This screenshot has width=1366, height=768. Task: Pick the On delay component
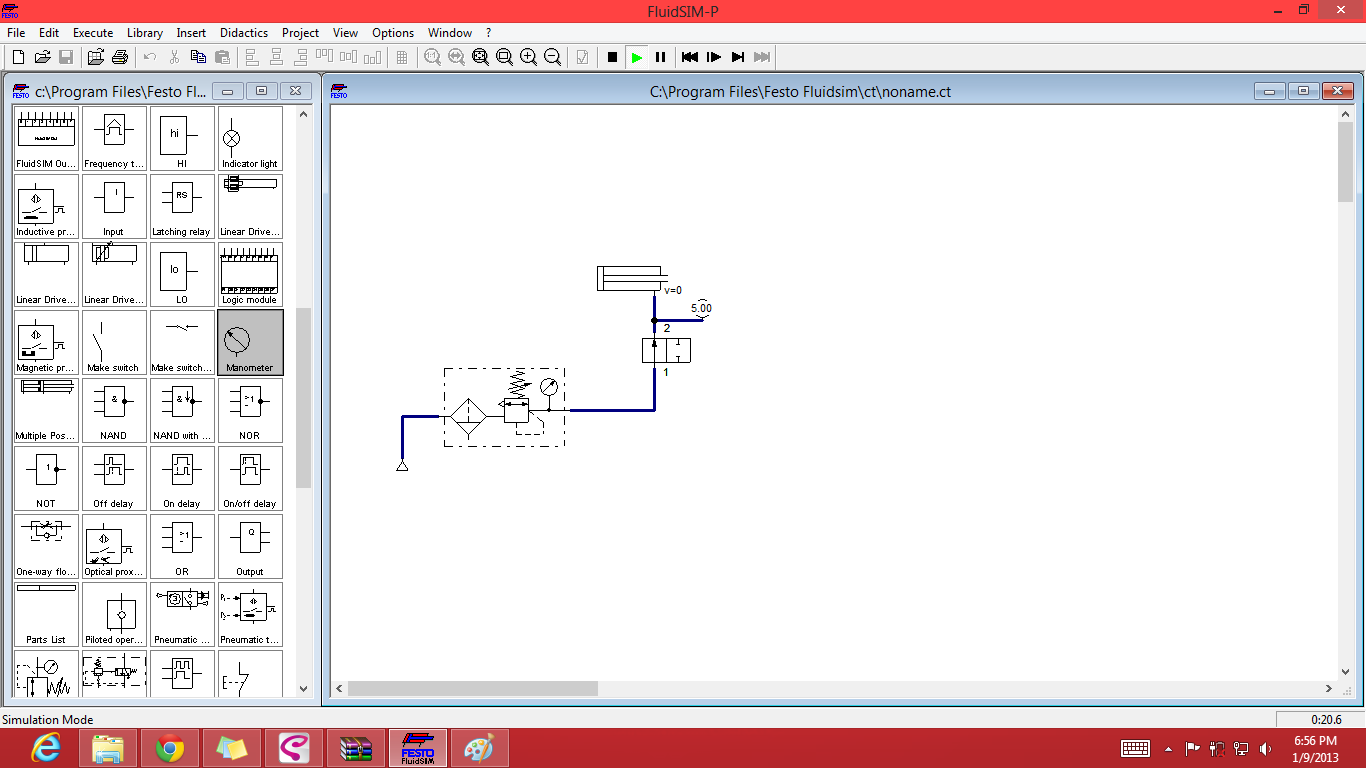[x=182, y=478]
